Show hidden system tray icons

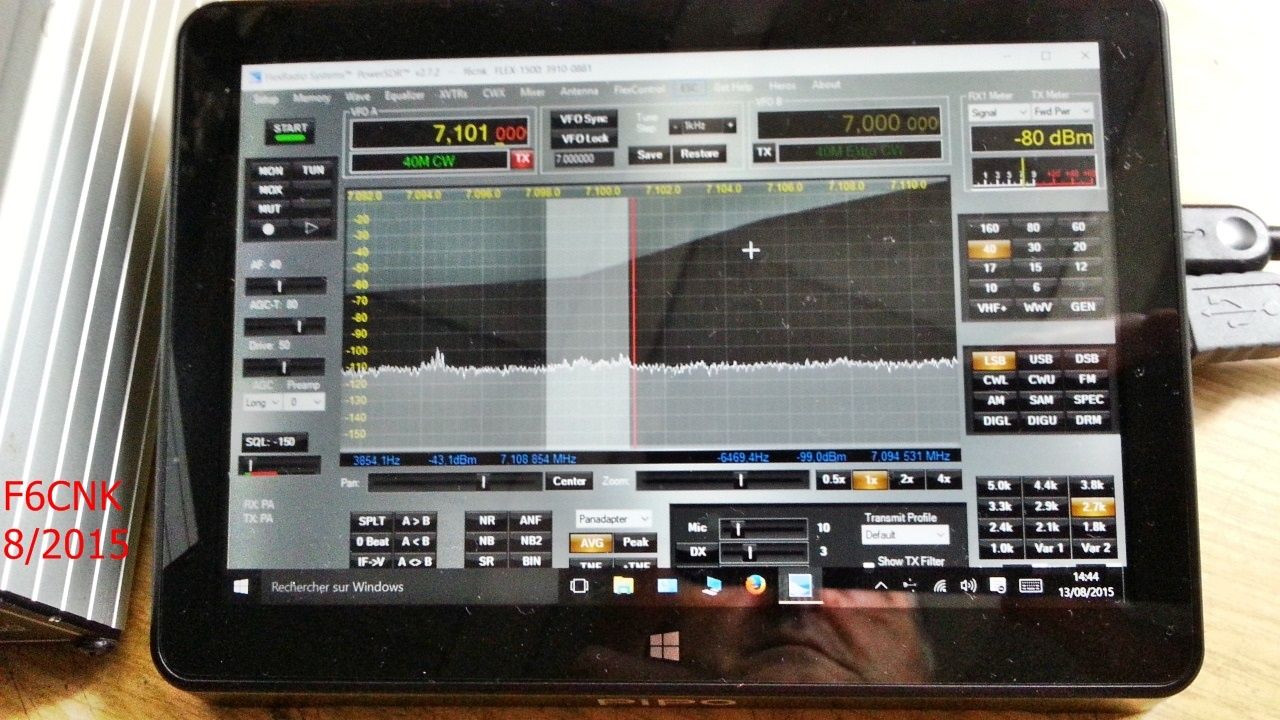pos(881,586)
